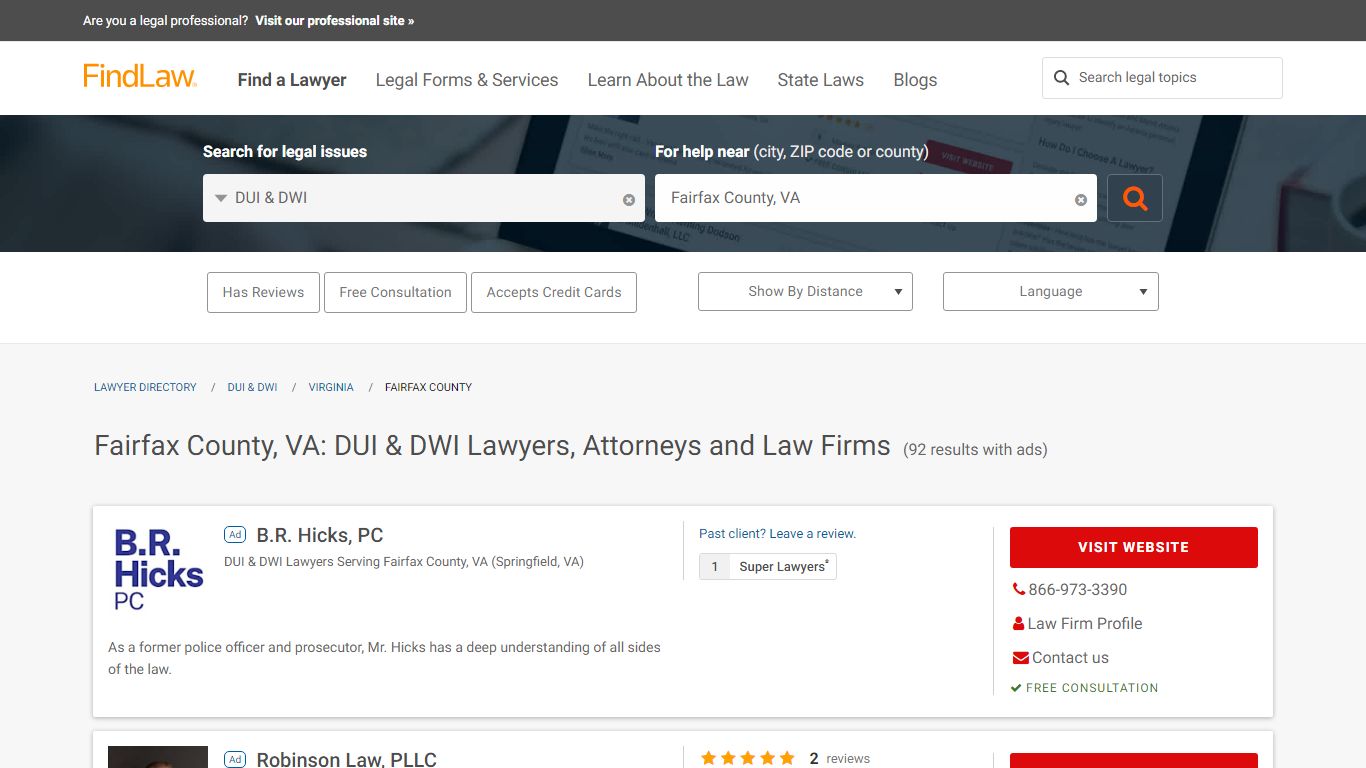Click the phone icon next to 866-973-3390

1019,590
